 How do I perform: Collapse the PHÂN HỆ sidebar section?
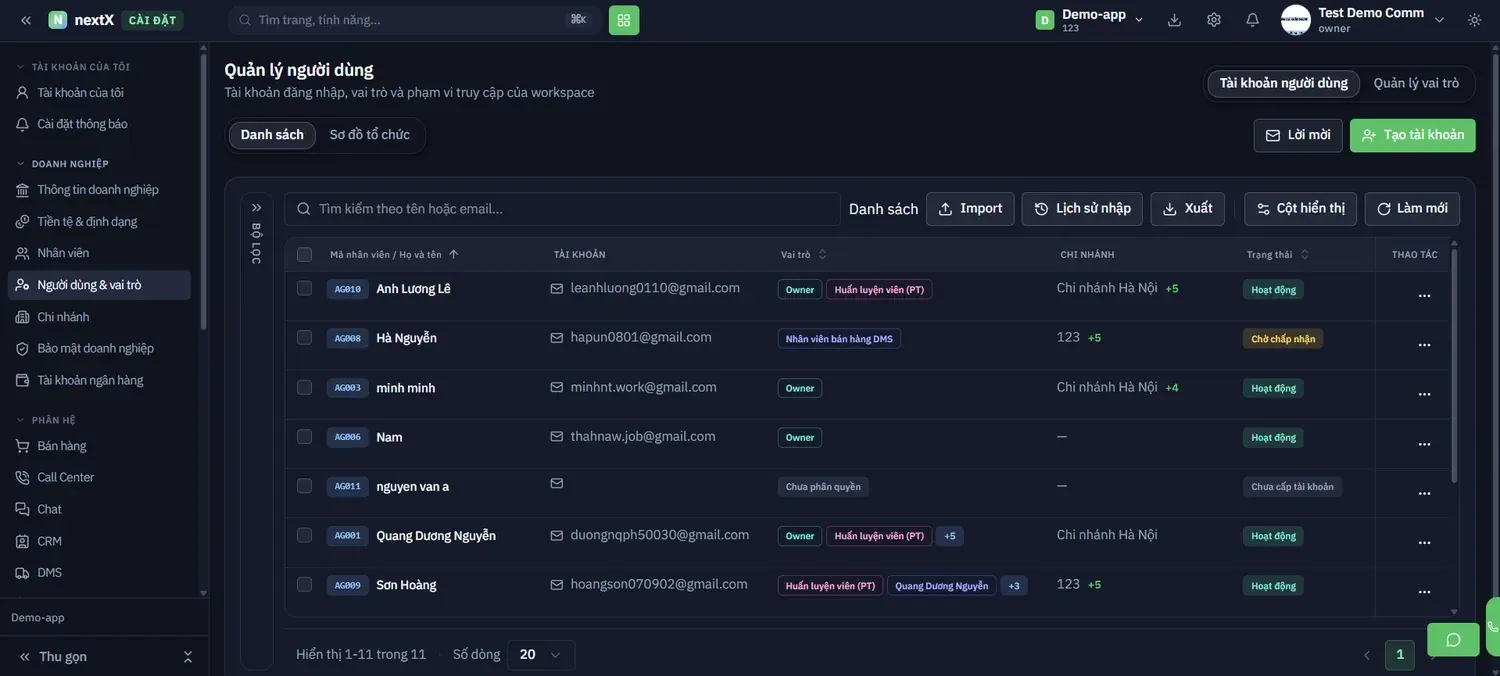pos(46,420)
